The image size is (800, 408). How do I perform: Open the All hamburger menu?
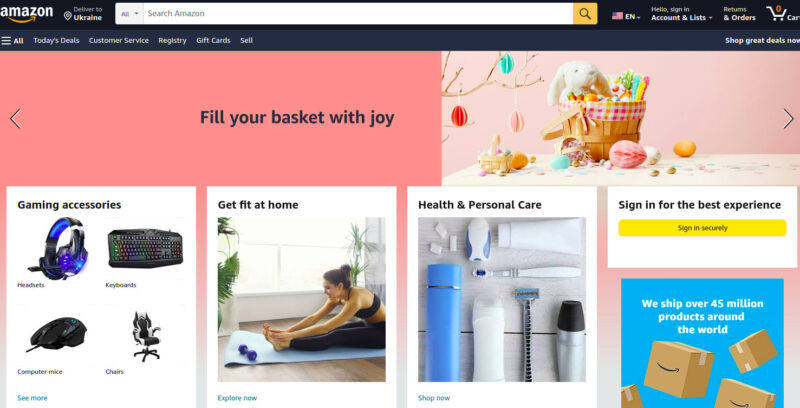[x=12, y=40]
